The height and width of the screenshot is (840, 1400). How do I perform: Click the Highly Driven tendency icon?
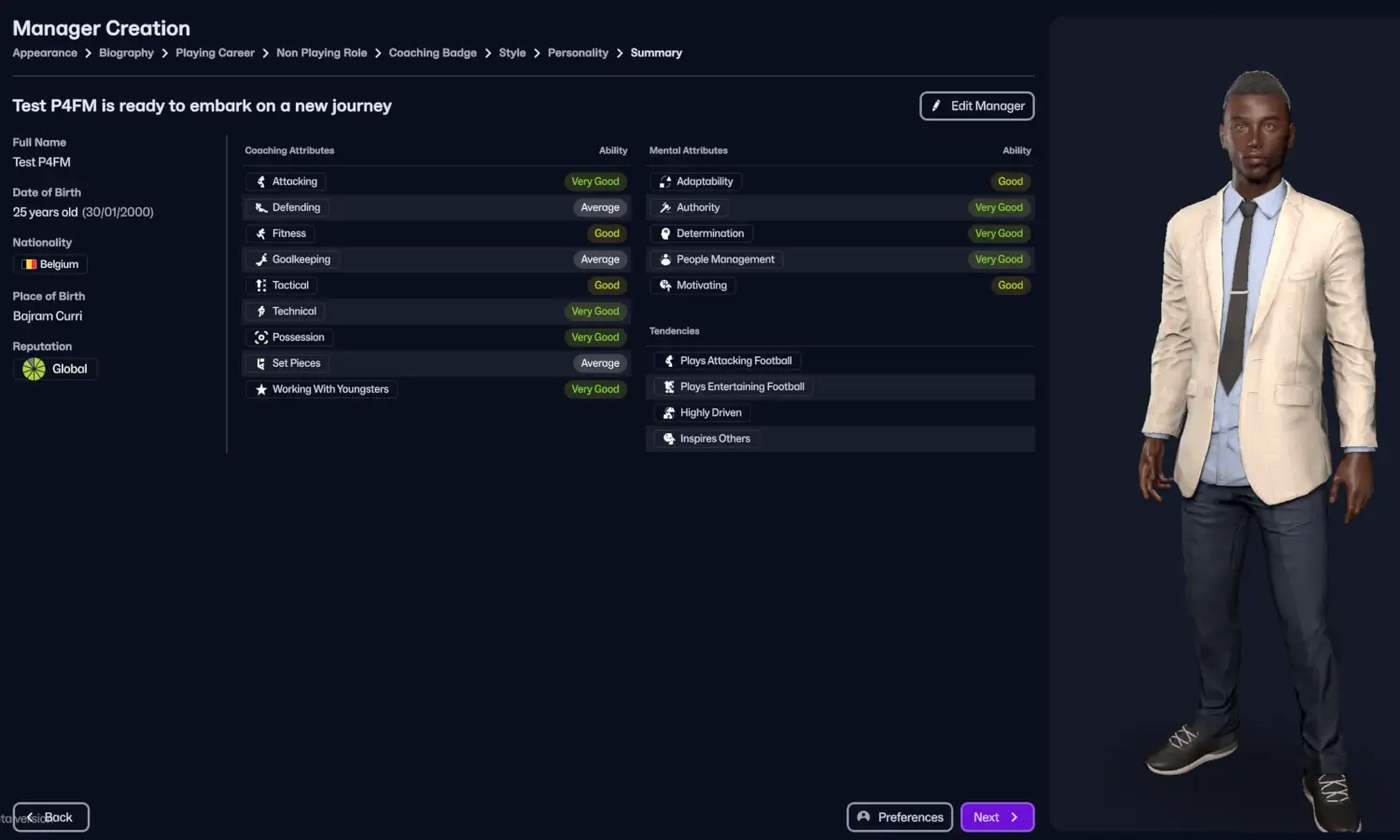(x=669, y=413)
